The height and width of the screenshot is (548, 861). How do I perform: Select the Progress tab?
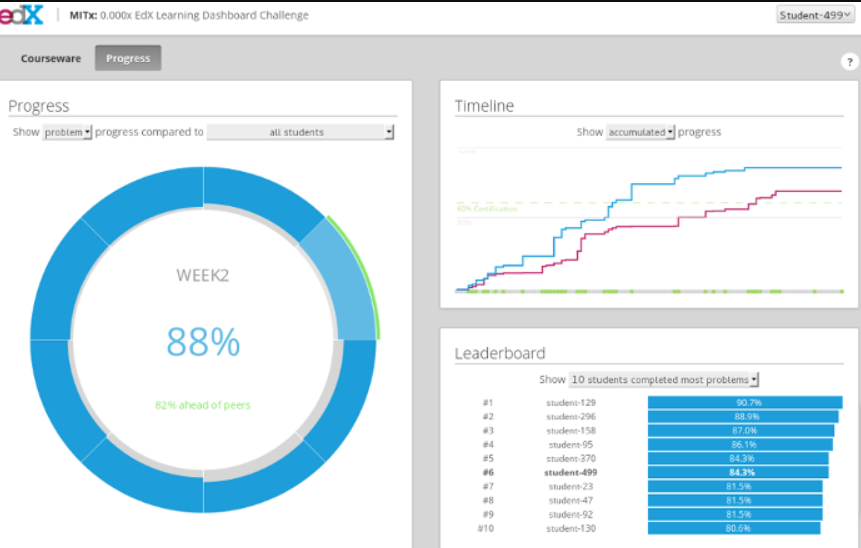(x=128, y=58)
